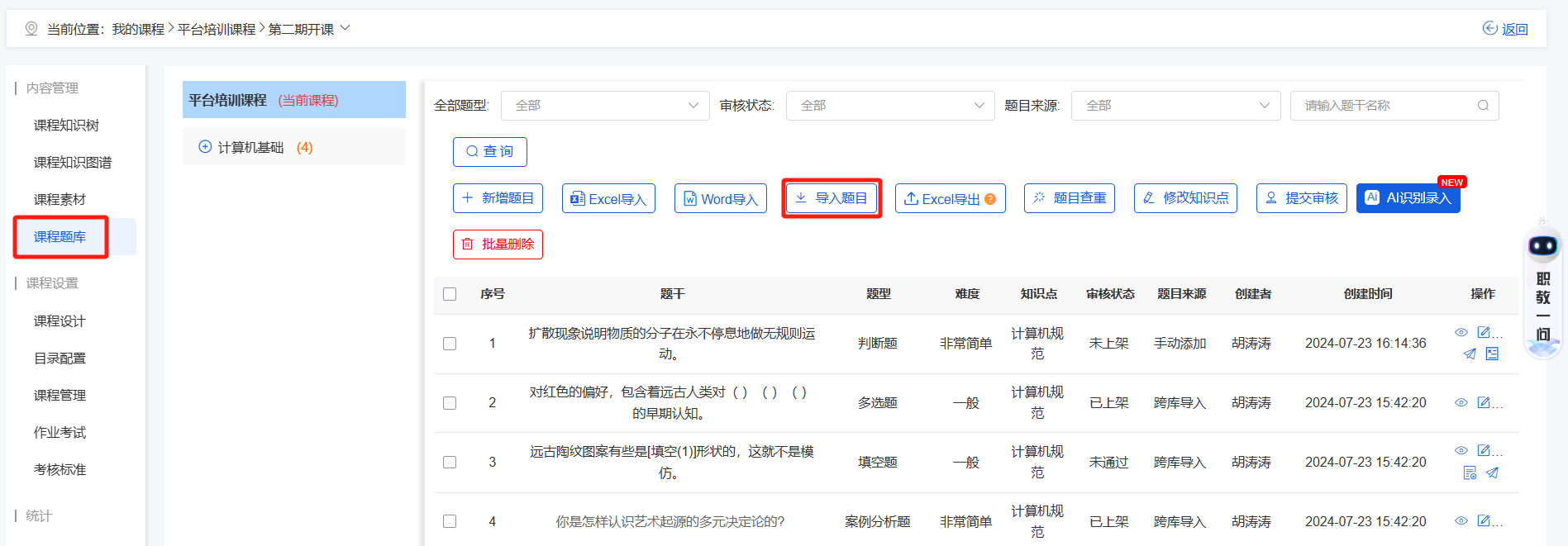The image size is (1568, 546).
Task: Click the 查询 button
Action: [x=489, y=152]
